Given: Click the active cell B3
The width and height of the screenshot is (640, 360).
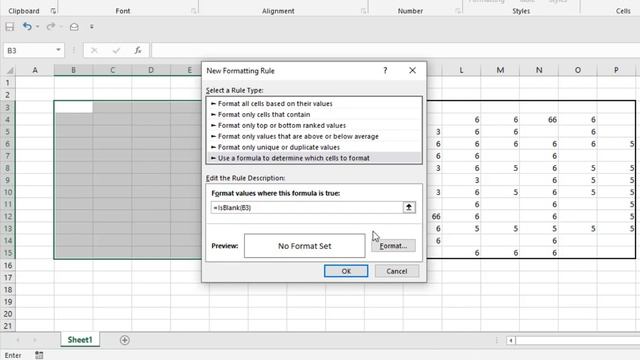Looking at the screenshot, I should [73, 107].
